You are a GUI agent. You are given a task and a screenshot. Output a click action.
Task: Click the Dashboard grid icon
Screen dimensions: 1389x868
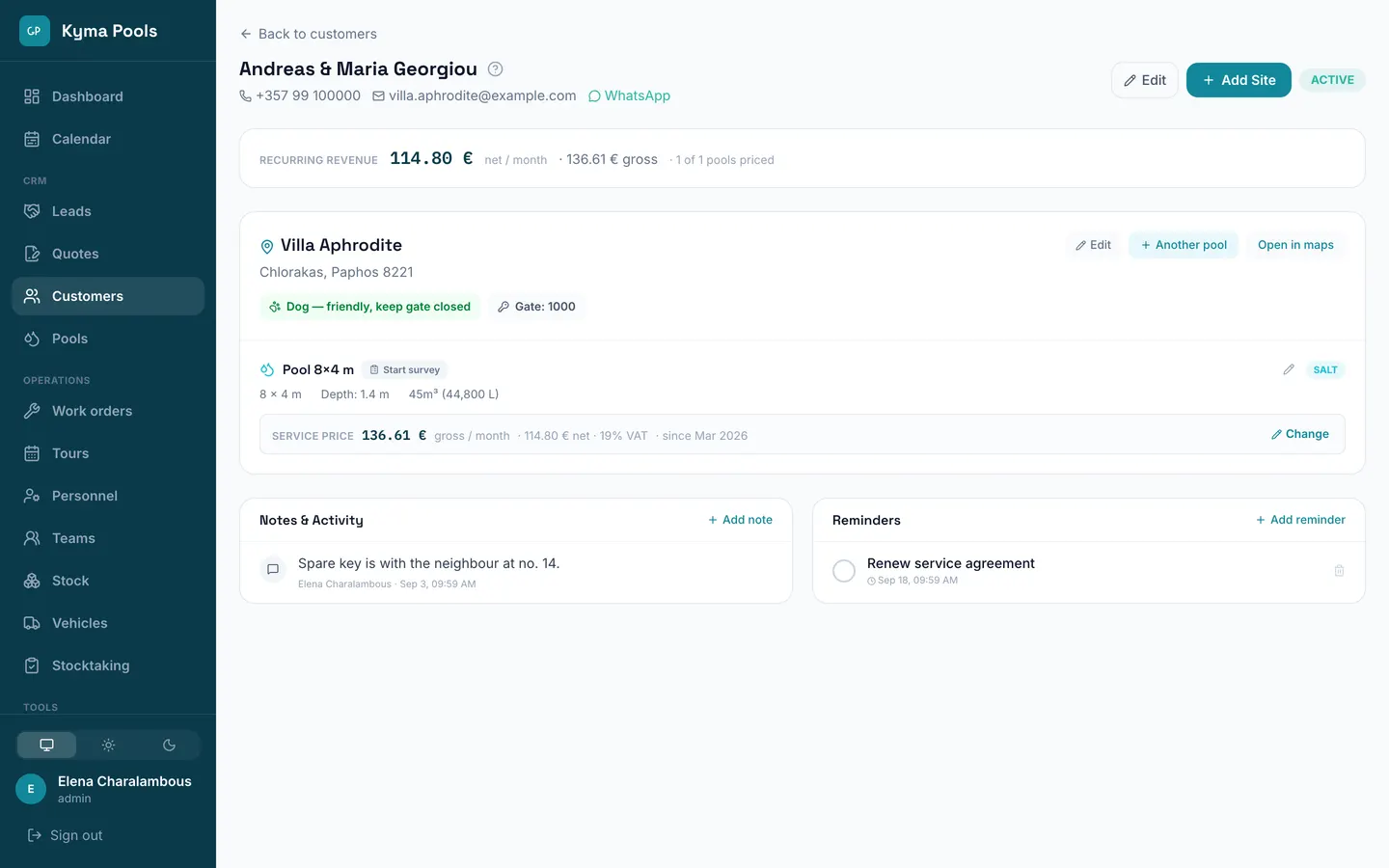pos(32,96)
